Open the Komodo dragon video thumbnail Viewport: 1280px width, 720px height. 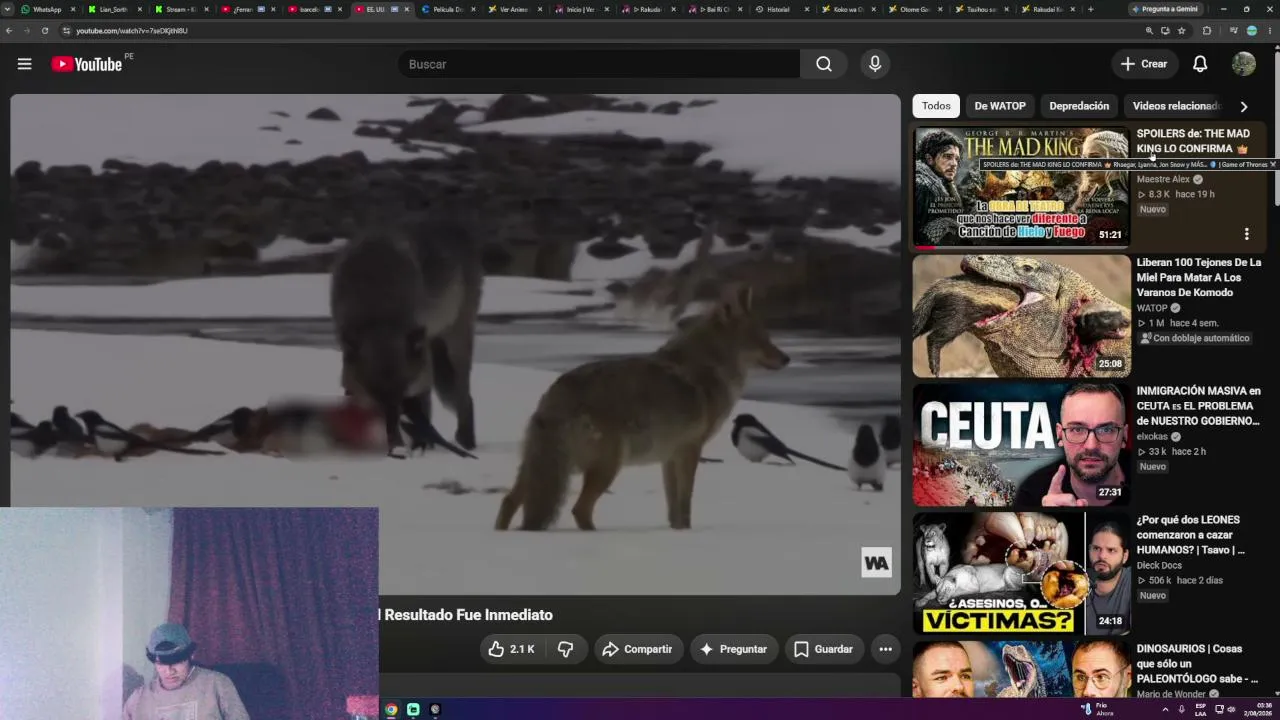tap(1021, 316)
